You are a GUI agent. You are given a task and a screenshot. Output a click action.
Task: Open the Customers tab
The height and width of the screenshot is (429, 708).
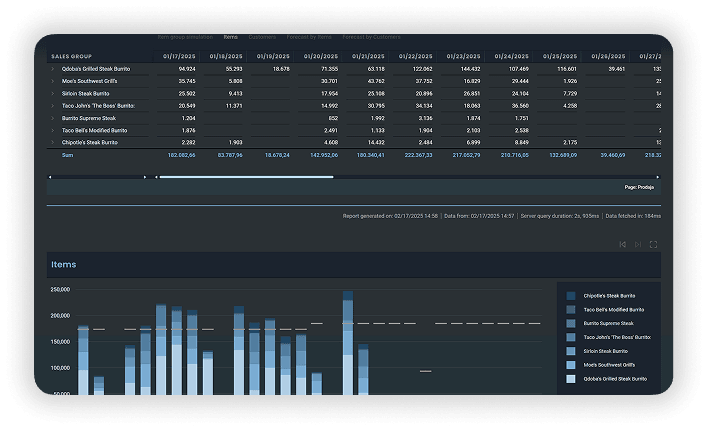click(262, 36)
